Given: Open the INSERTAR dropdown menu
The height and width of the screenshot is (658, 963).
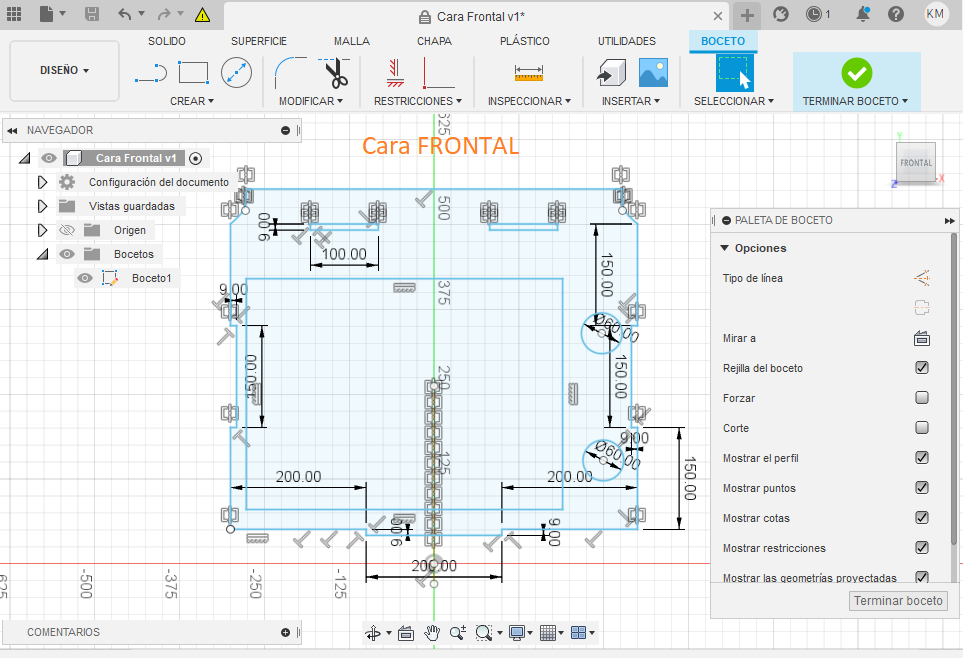Looking at the screenshot, I should coord(631,101).
